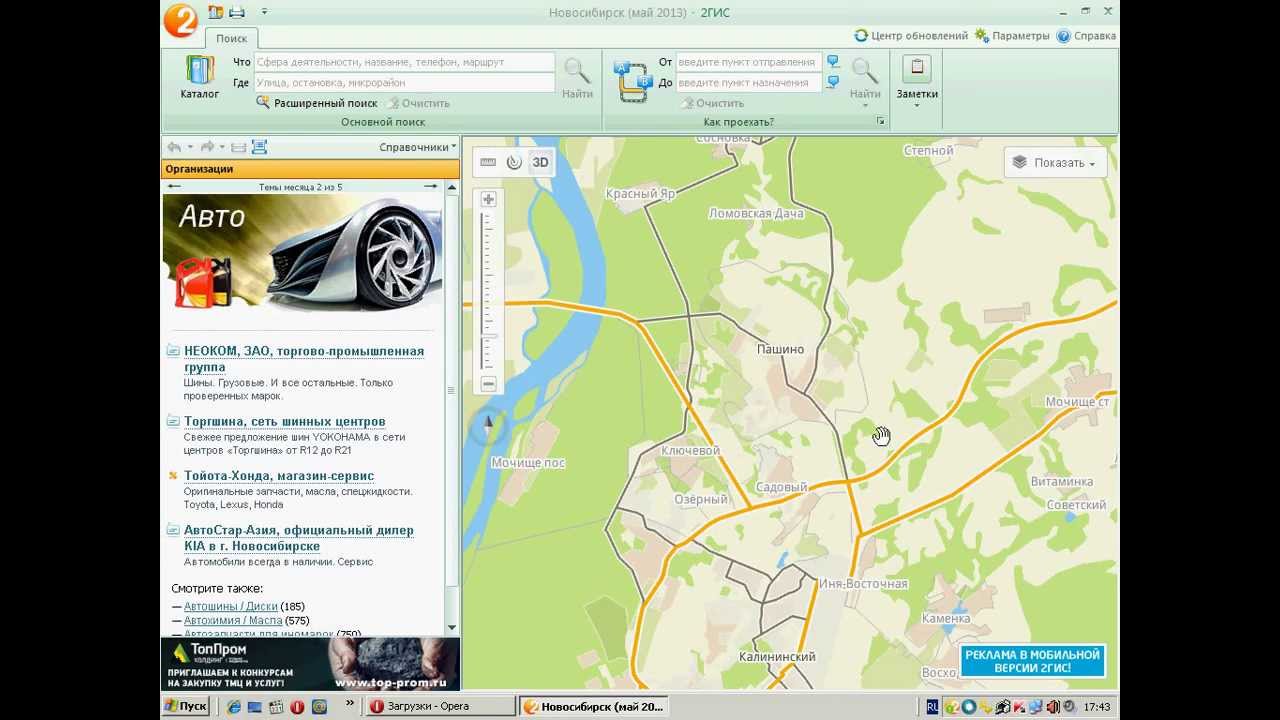Switch to Загрузки - Opera taskbar window

438,706
